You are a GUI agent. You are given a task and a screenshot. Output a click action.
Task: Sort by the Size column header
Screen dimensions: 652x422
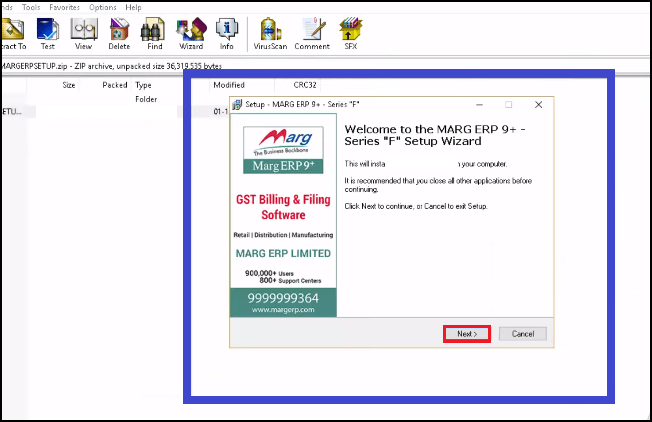[x=69, y=85]
